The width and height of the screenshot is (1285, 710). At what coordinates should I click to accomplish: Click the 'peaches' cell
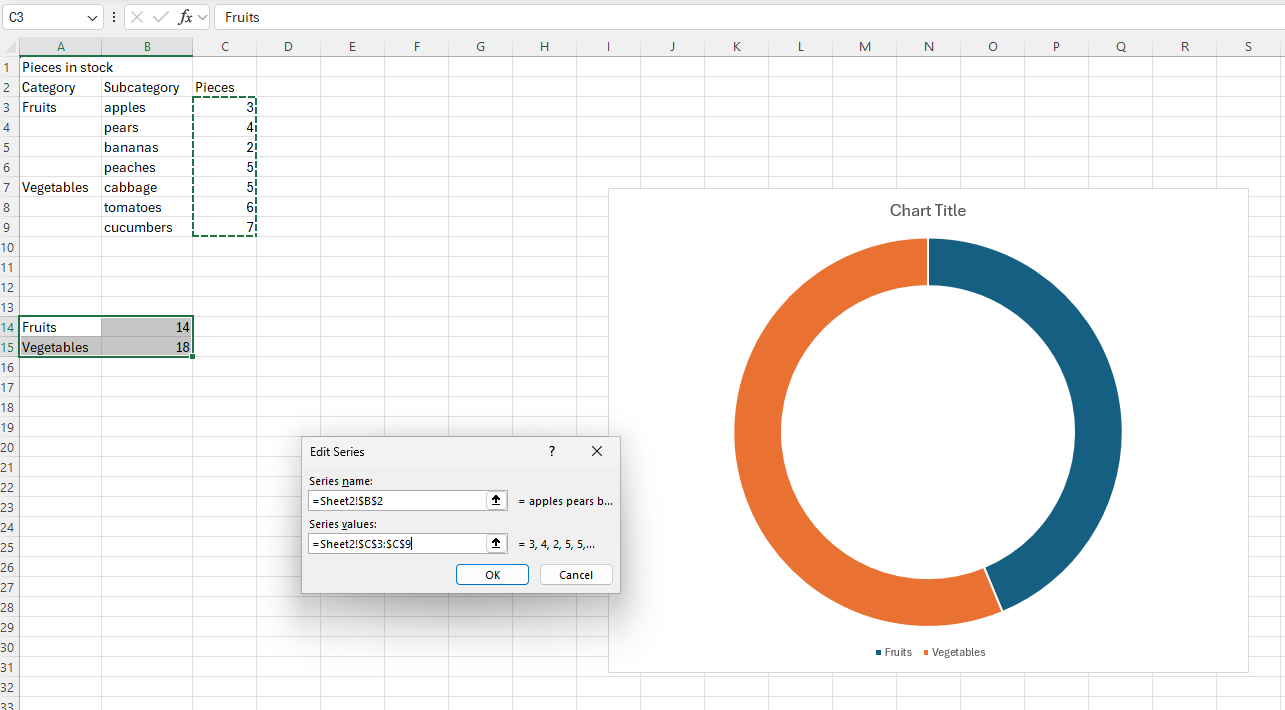click(147, 167)
